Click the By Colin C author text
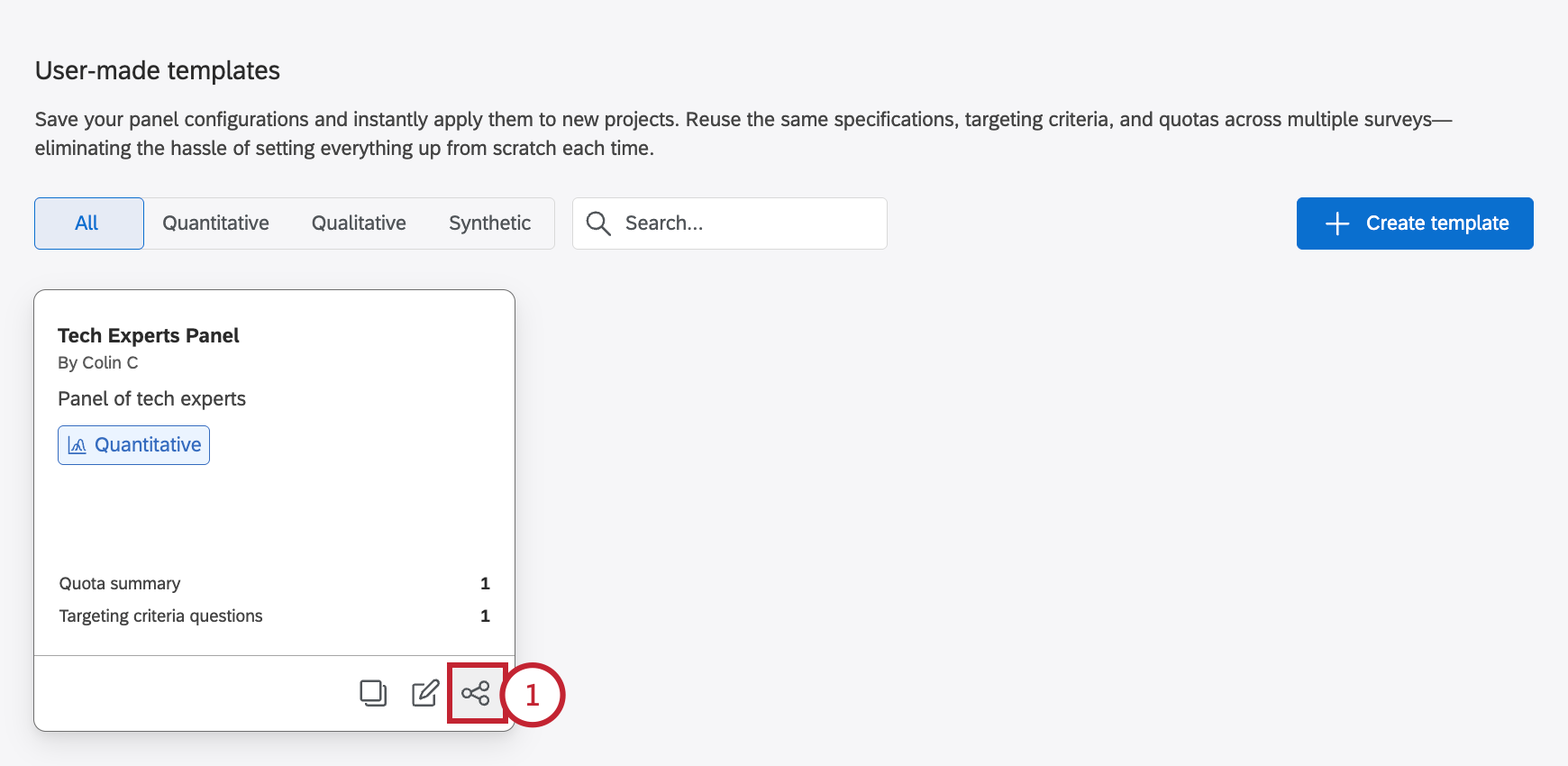Screen dimensions: 1568x766 98,362
